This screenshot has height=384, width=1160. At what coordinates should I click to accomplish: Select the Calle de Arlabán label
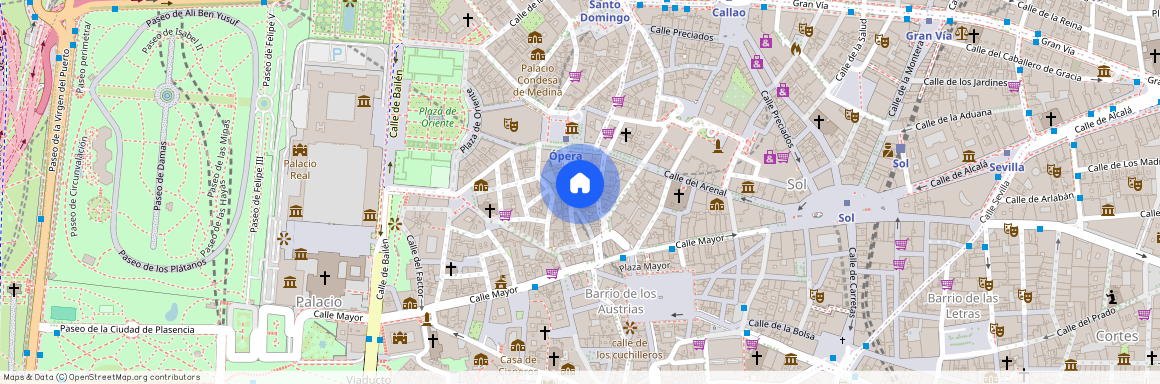pyautogui.click(x=1039, y=198)
